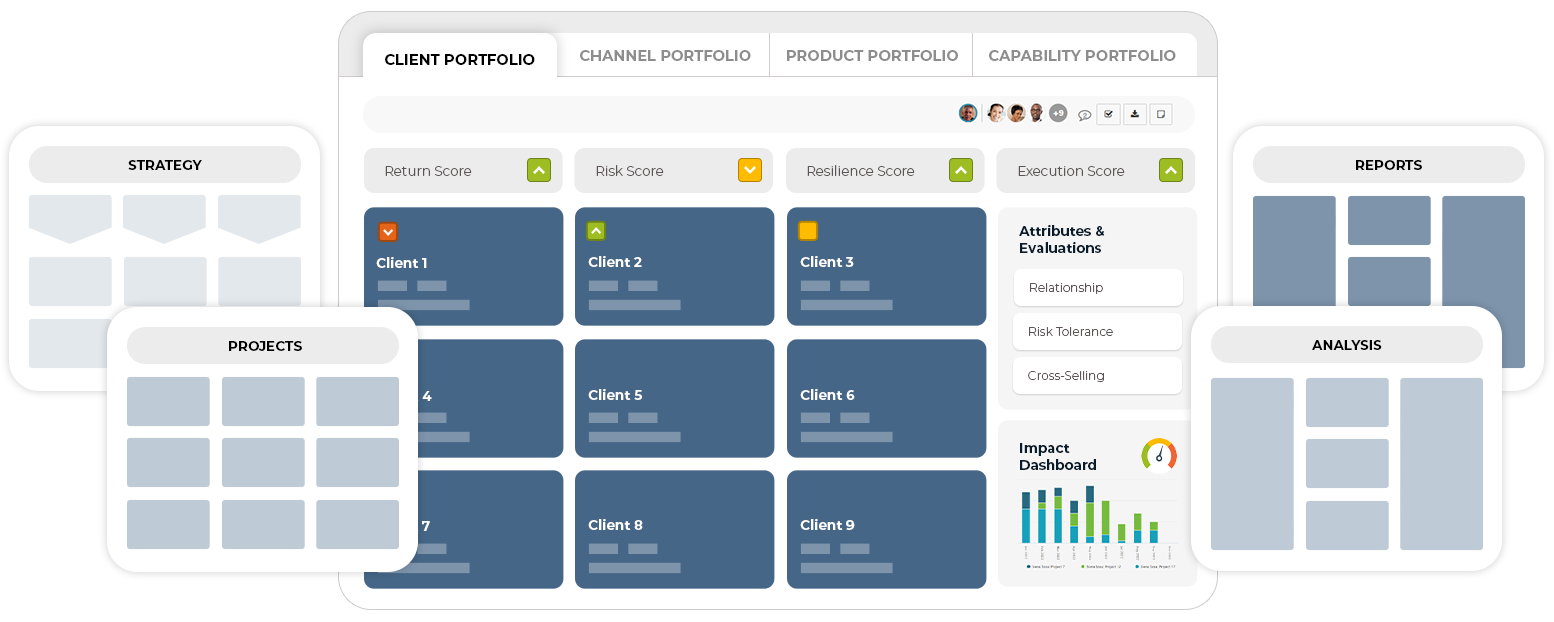Image resolution: width=1554 pixels, height=622 pixels.
Task: Click the orange down-arrow indicator on Client 1
Action: tap(388, 232)
